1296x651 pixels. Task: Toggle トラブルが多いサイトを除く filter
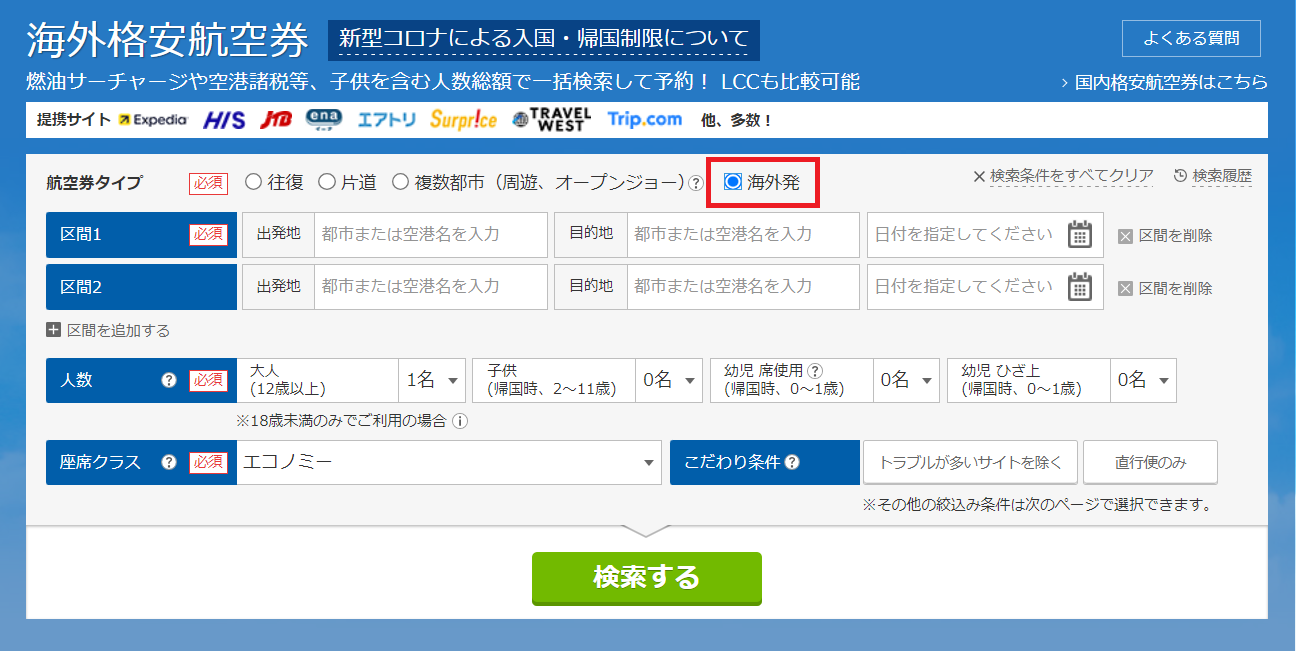[970, 462]
